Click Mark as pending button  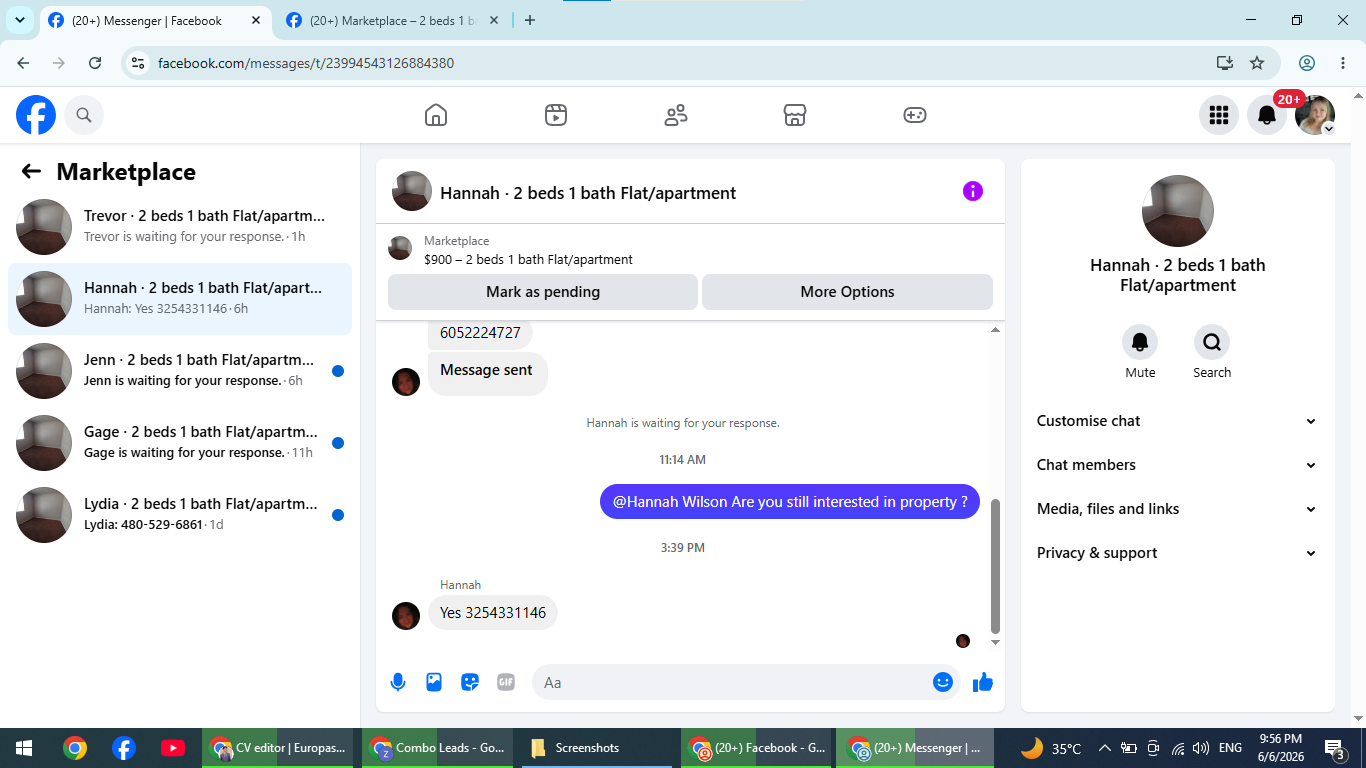pos(543,292)
